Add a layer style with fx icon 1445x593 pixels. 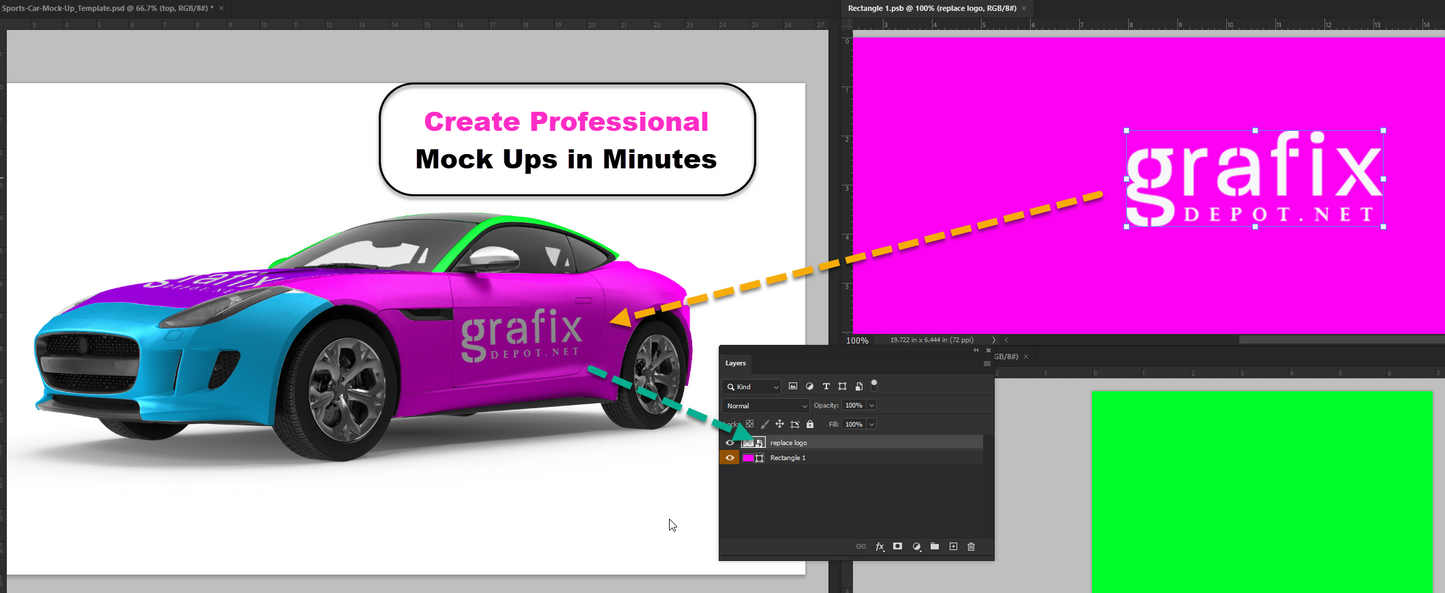click(x=880, y=547)
